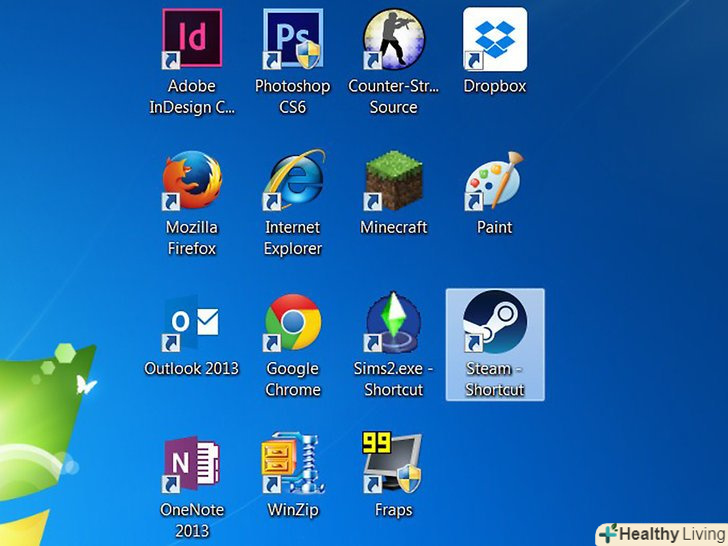The image size is (728, 546).
Task: Click the 'Paint' label text
Action: click(494, 227)
